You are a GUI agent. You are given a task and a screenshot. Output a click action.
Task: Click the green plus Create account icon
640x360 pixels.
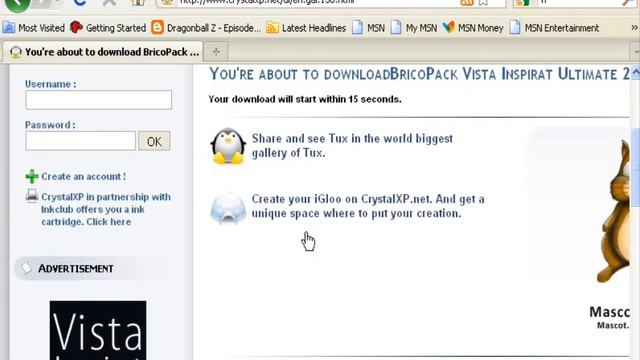pyautogui.click(x=32, y=177)
